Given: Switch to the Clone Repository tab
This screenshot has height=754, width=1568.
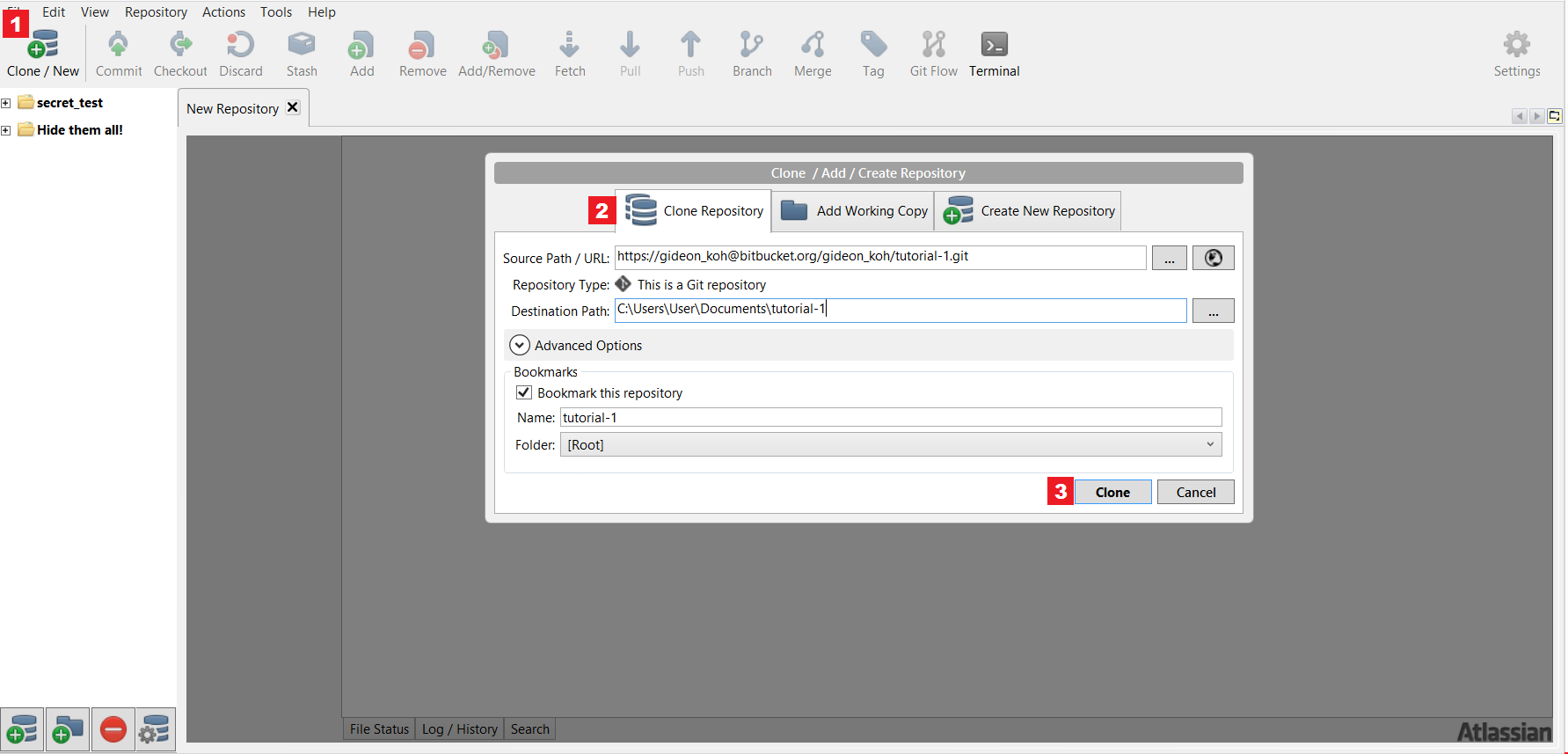Looking at the screenshot, I should (693, 211).
